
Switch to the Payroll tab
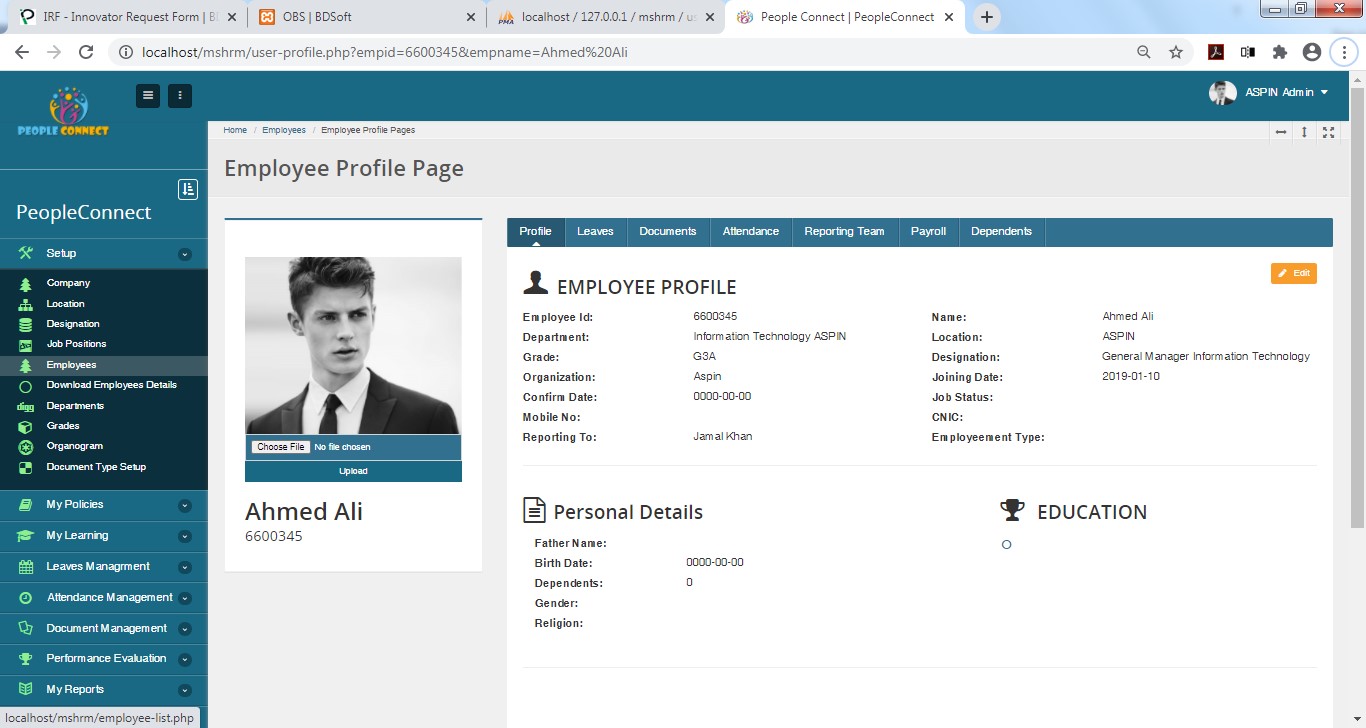coord(928,231)
